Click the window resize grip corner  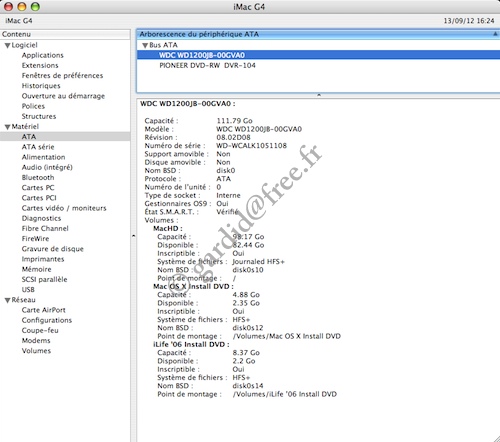click(496, 439)
